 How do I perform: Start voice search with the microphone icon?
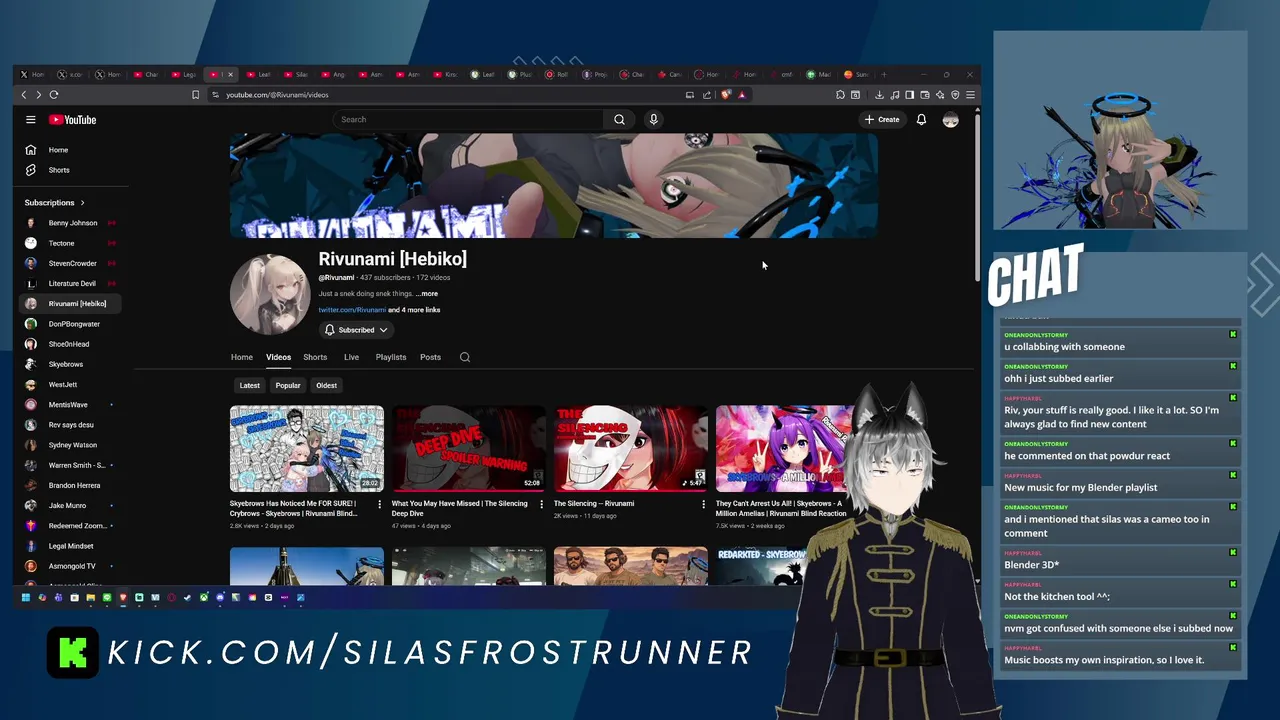click(x=653, y=120)
